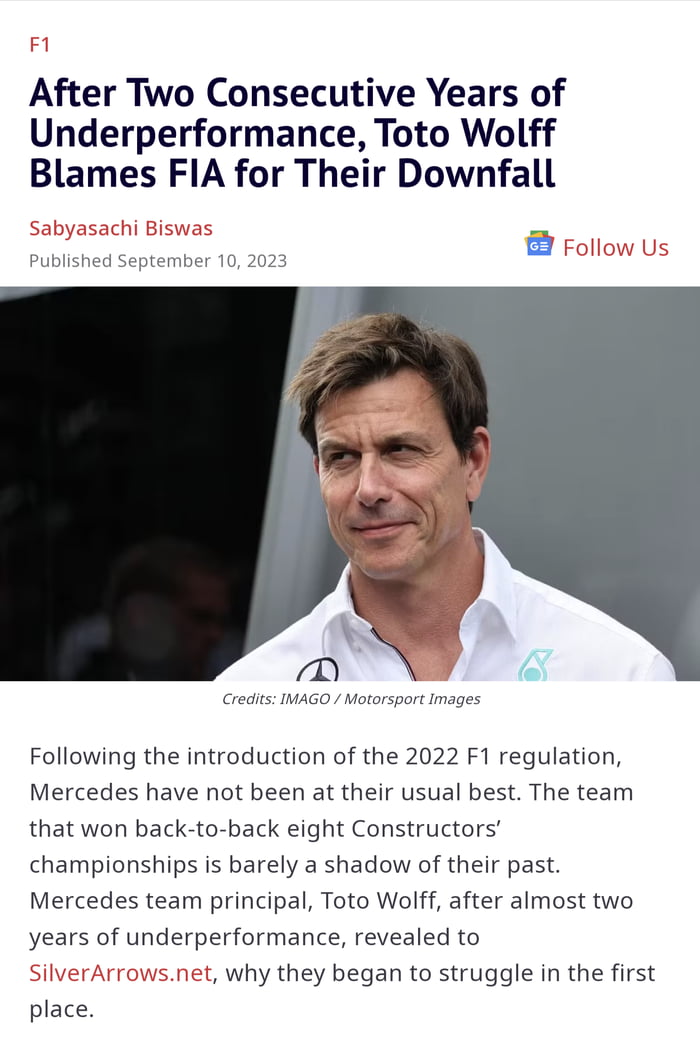700x1037 pixels.
Task: Click the Google News icon
Action: coord(539,244)
